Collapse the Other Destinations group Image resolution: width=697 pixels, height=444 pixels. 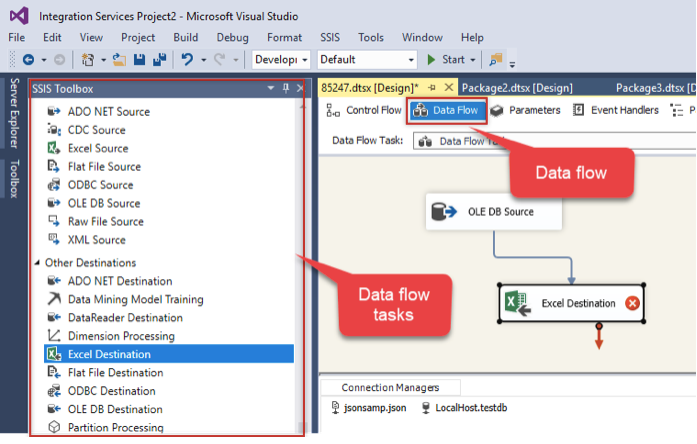click(x=37, y=263)
